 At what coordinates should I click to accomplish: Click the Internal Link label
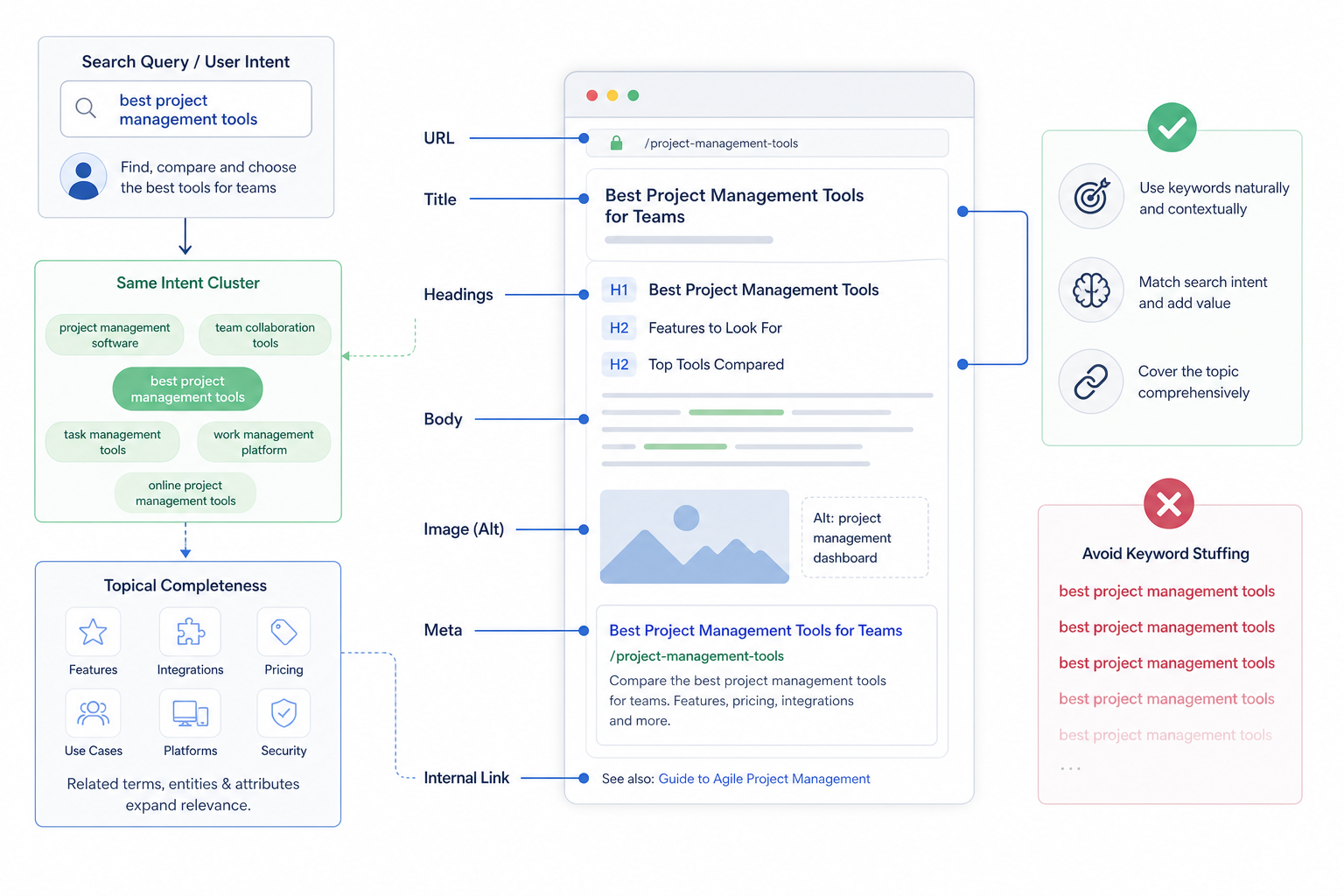[x=466, y=778]
